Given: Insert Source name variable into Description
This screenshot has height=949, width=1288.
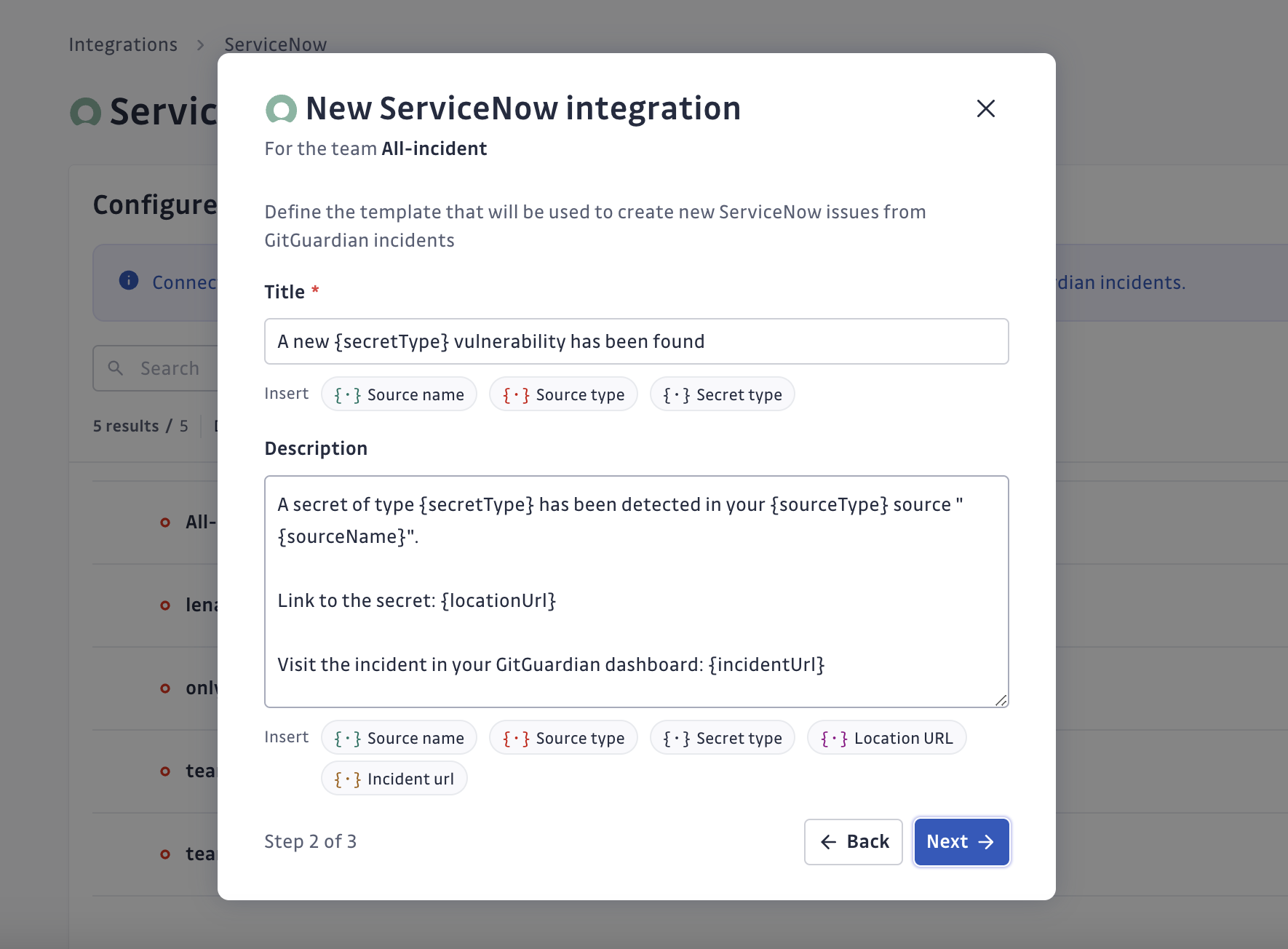Looking at the screenshot, I should point(399,738).
